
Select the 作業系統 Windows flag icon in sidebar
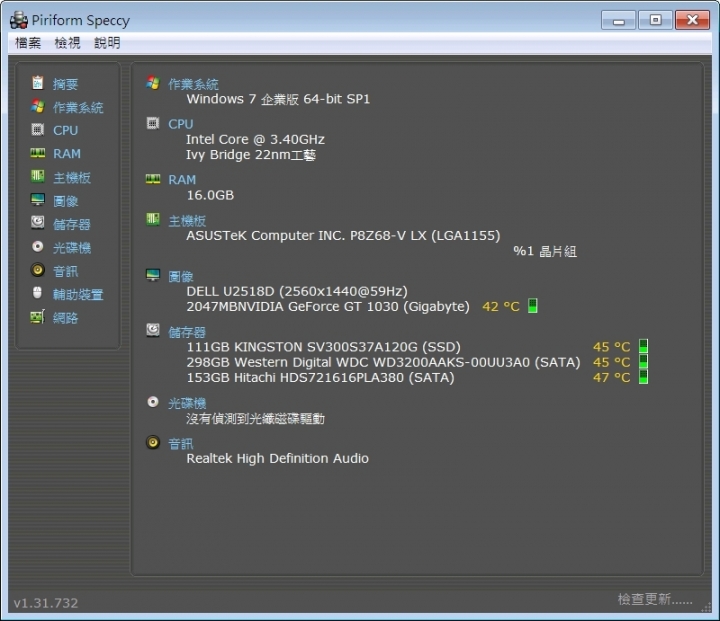click(x=38, y=107)
